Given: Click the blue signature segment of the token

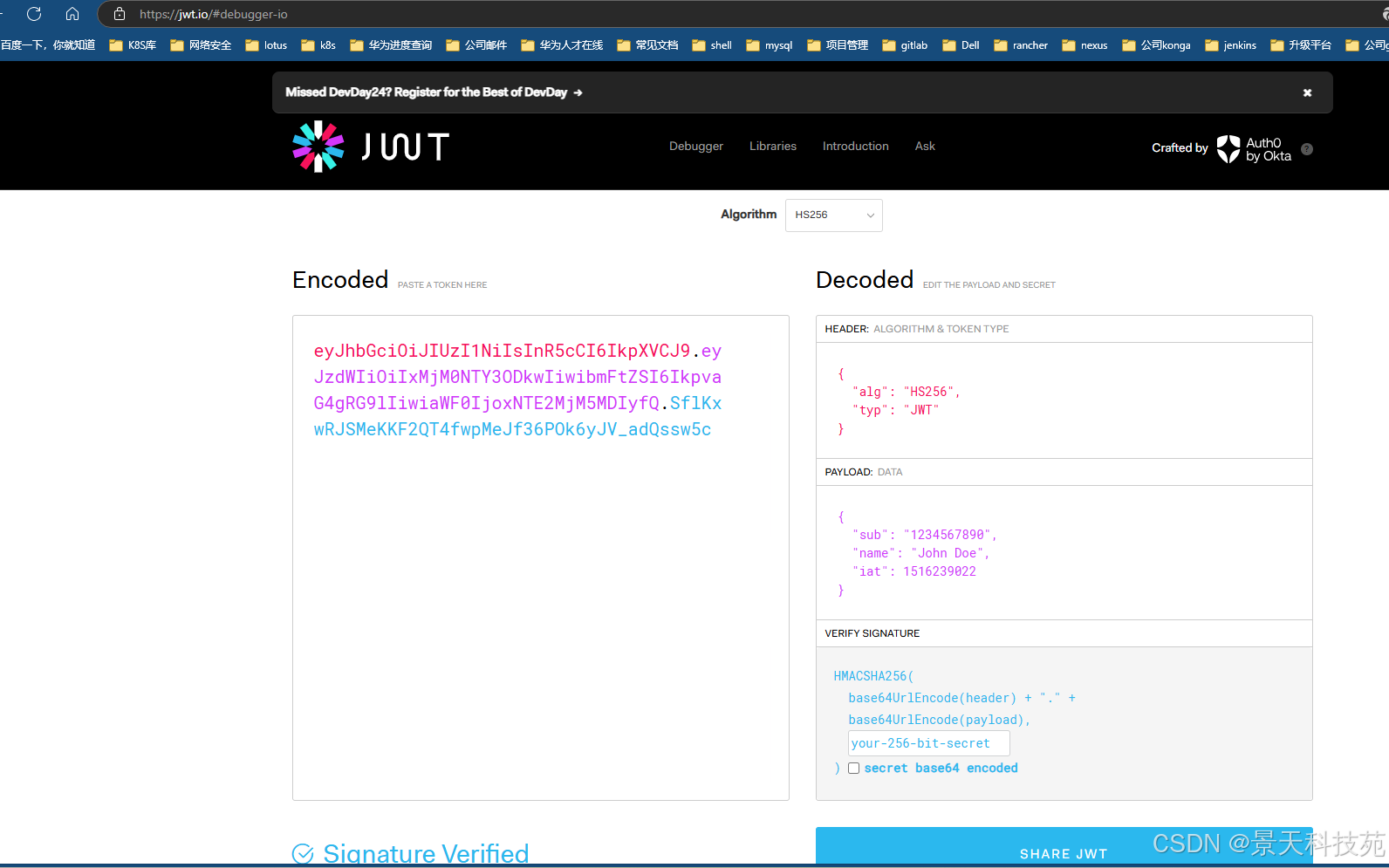Looking at the screenshot, I should [x=512, y=429].
